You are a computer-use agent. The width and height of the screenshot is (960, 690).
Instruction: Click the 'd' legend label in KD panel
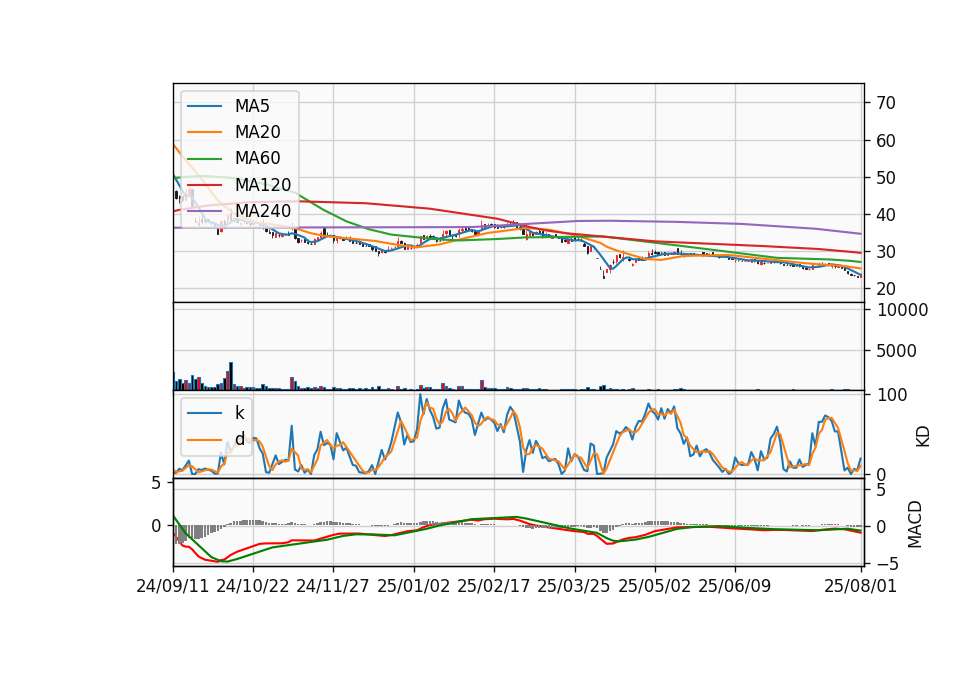coord(239,440)
